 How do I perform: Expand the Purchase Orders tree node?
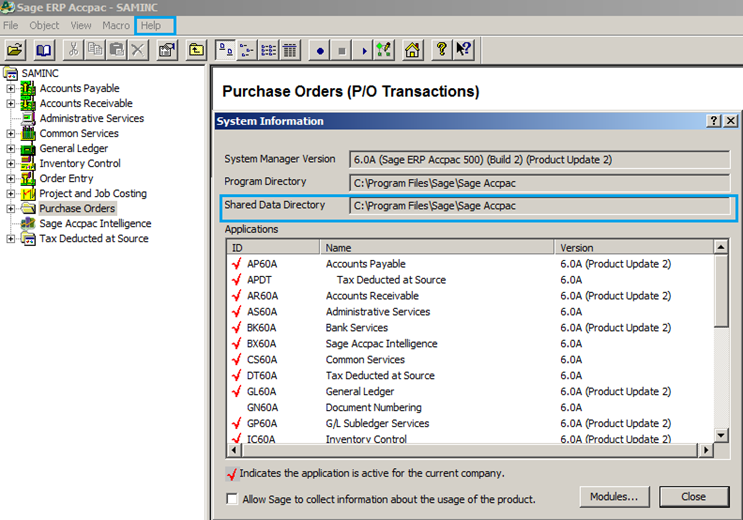(x=10, y=209)
